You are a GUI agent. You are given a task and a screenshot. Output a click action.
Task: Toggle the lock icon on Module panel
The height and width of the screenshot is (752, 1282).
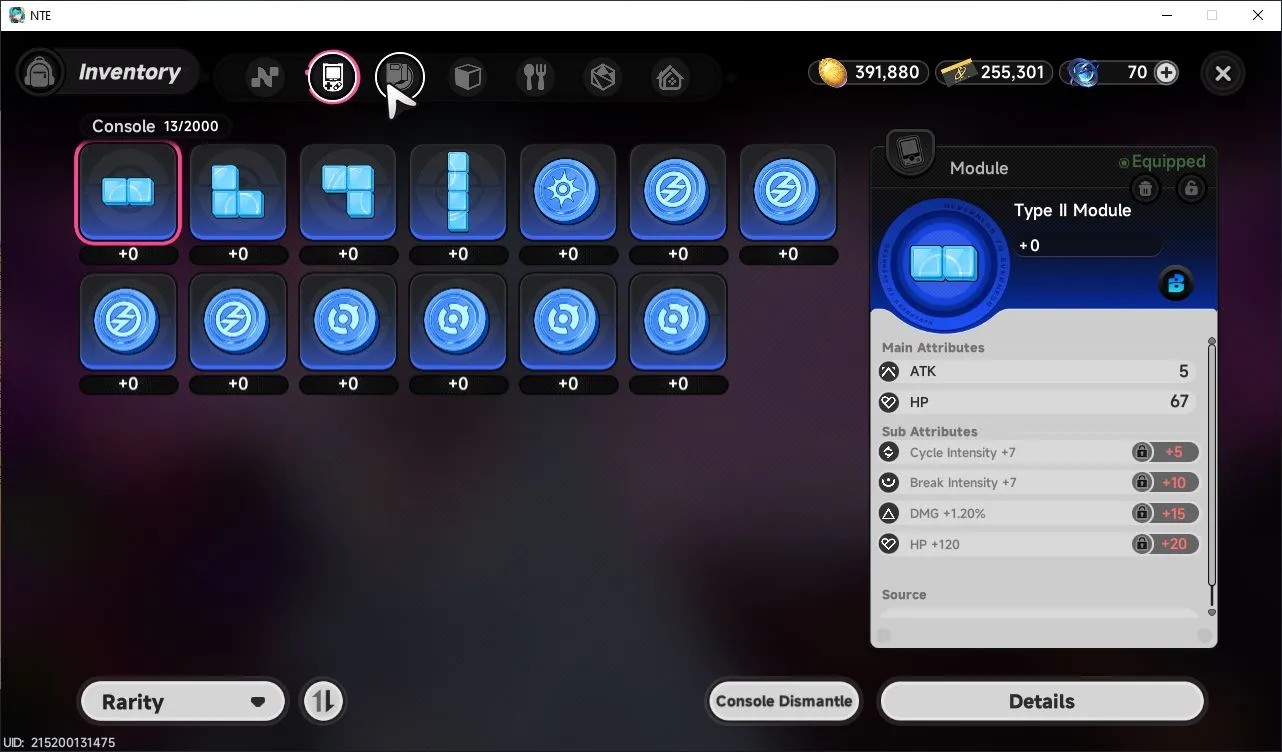tap(1190, 188)
